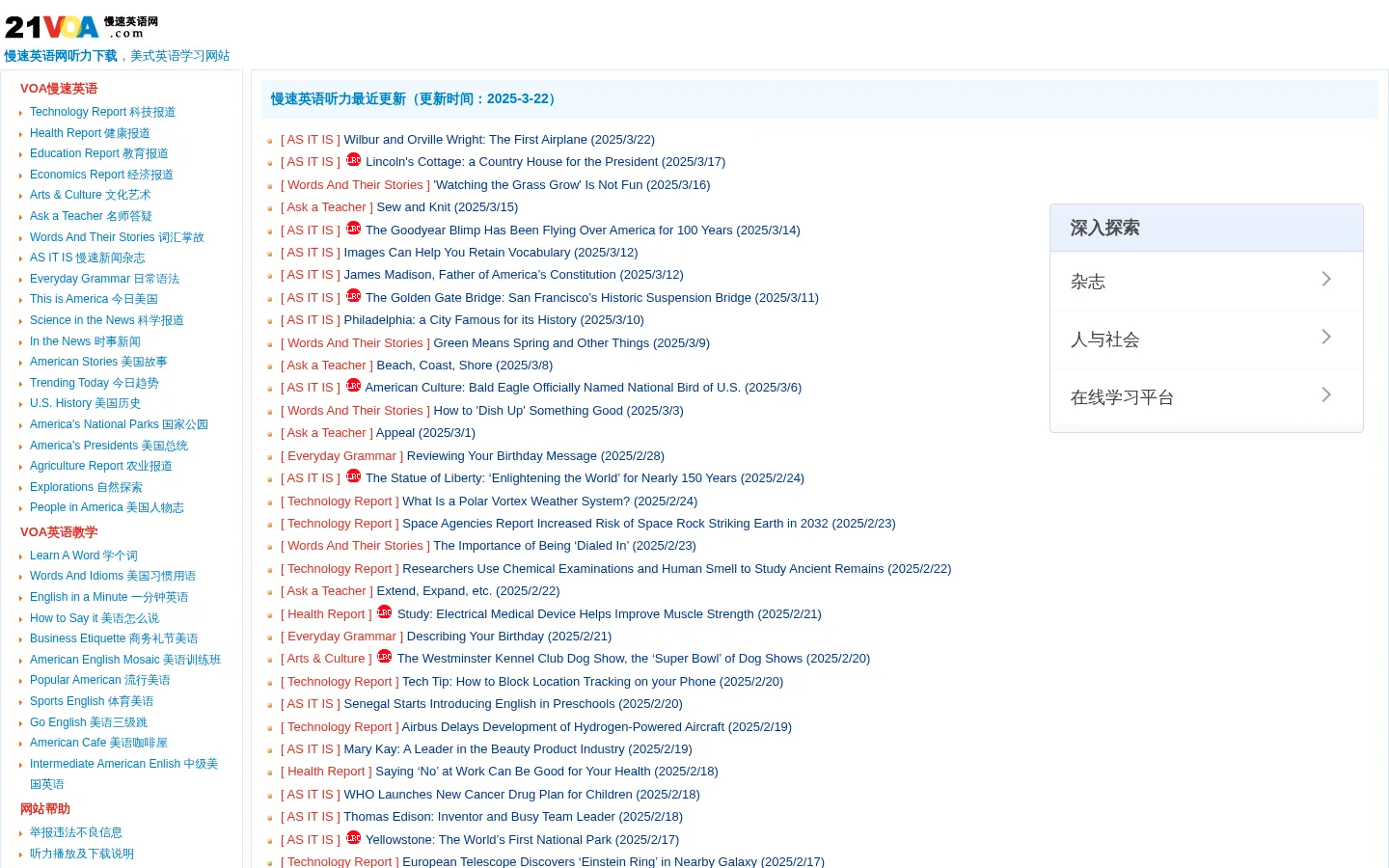Open Economics Report 经济报道 sidebar link
The height and width of the screenshot is (868, 1389).
pos(101,175)
